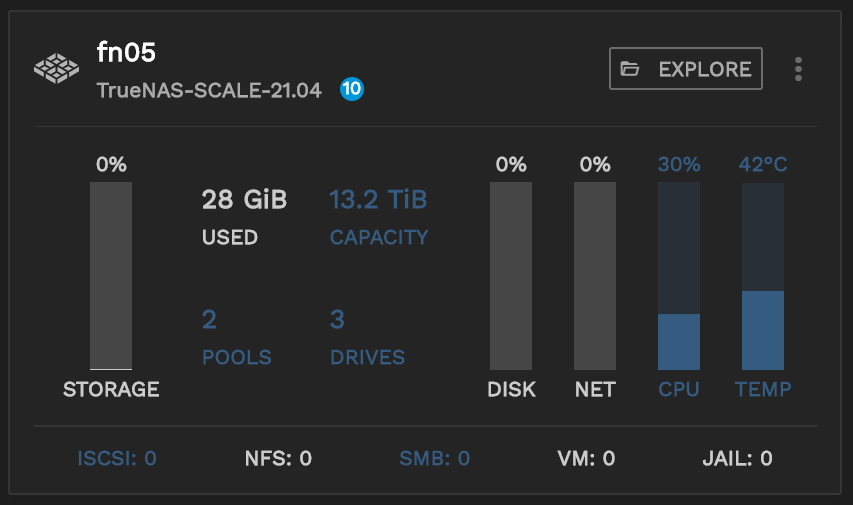853x505 pixels.
Task: Click the SMB: 0 link
Action: pyautogui.click(x=434, y=459)
